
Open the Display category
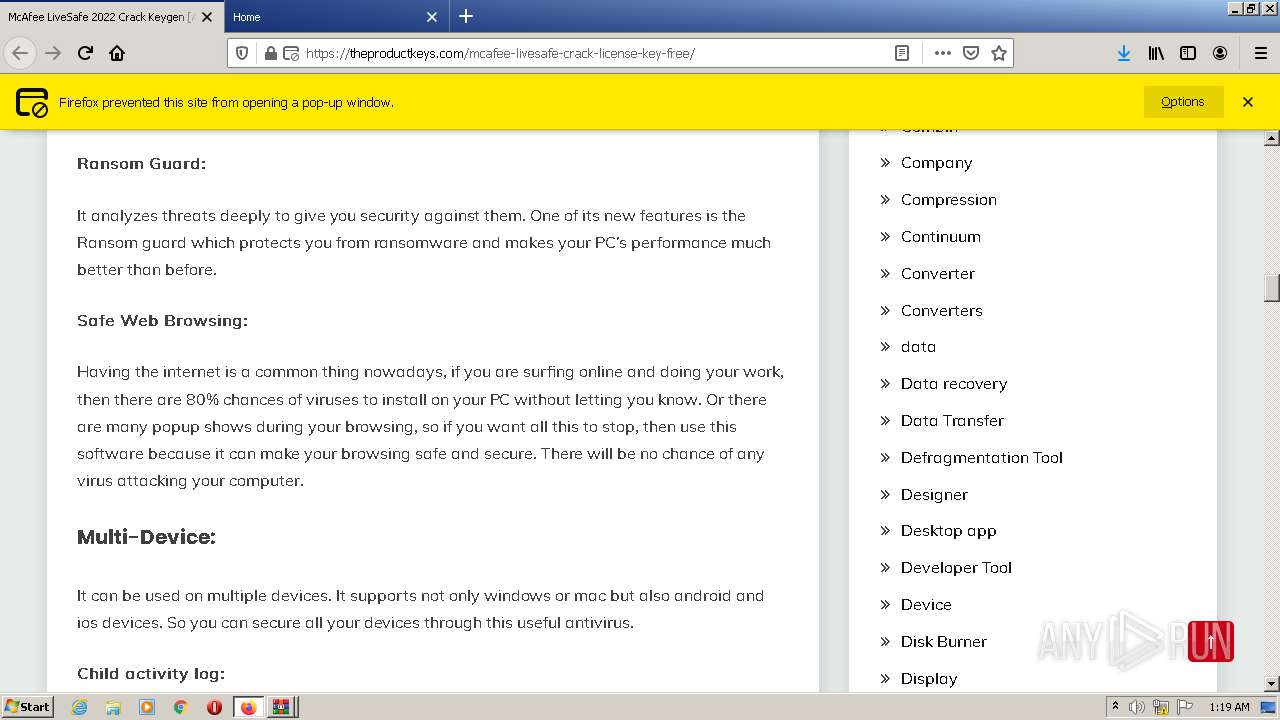929,679
